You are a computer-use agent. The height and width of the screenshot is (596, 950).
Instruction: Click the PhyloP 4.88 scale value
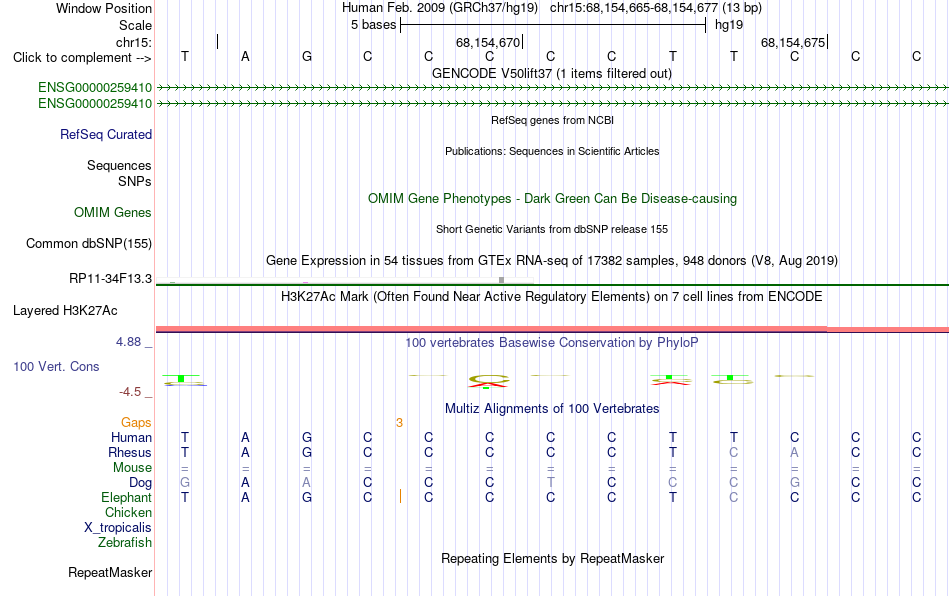pyautogui.click(x=128, y=342)
